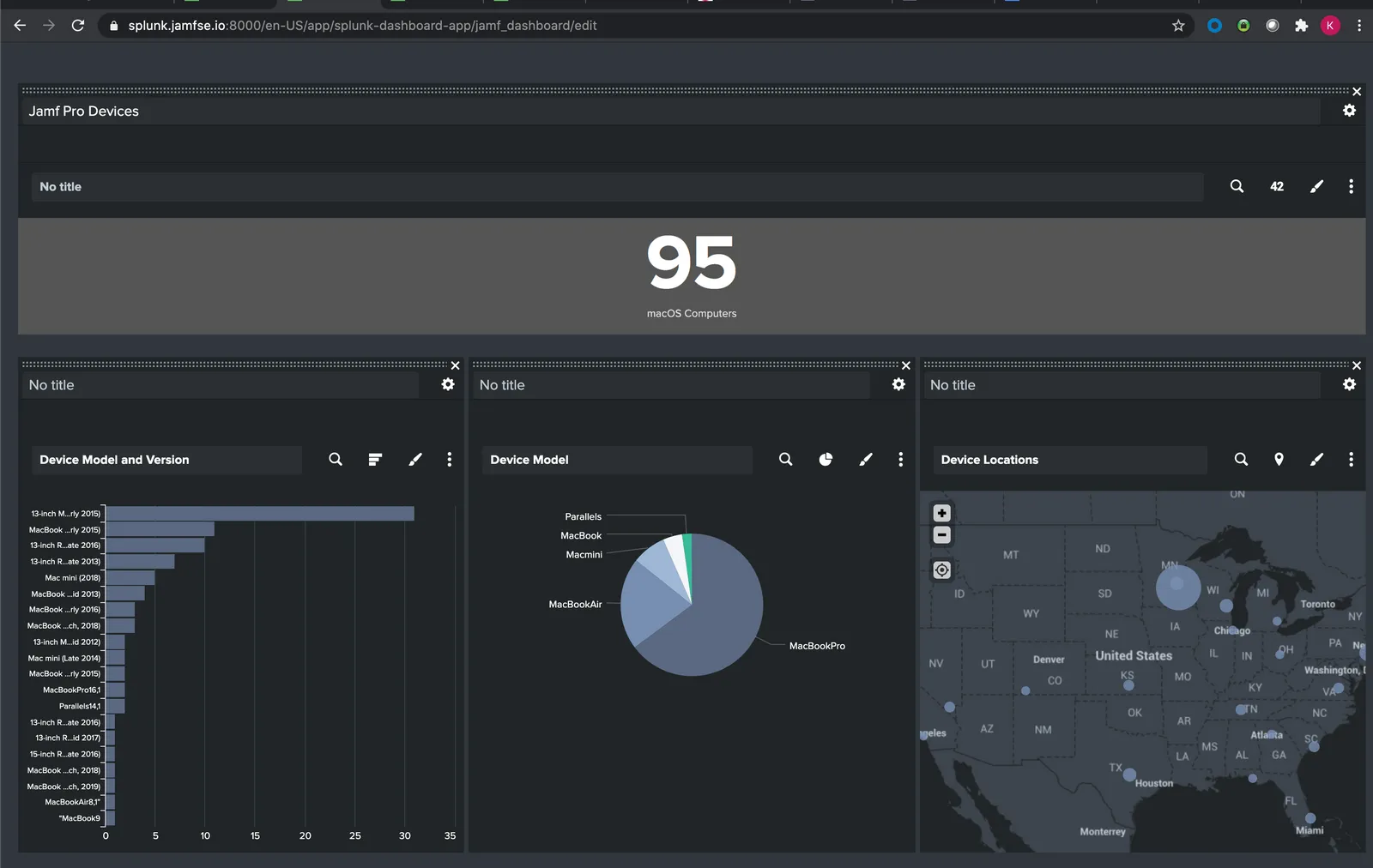Click the 42 single value visualization icon
The height and width of the screenshot is (868, 1373).
(x=1277, y=186)
